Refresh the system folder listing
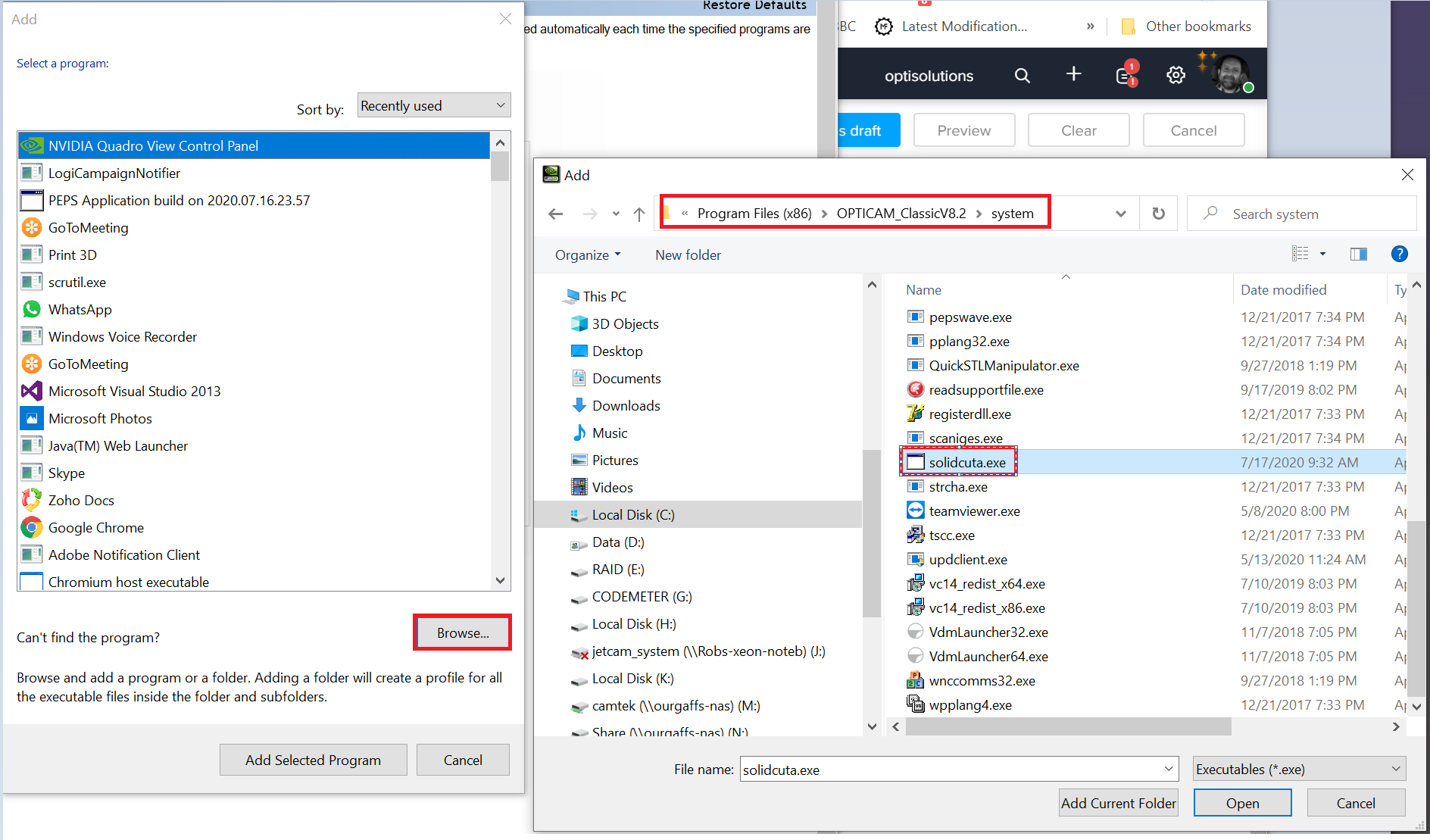1430x840 pixels. pyautogui.click(x=1158, y=214)
